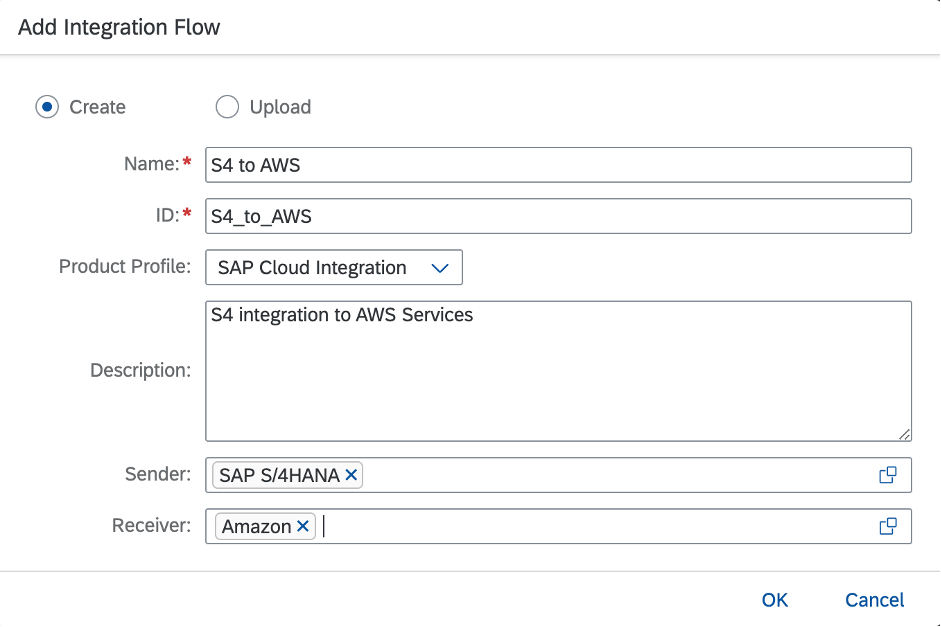Confirm with the OK button
This screenshot has height=627, width=941.
[774, 600]
